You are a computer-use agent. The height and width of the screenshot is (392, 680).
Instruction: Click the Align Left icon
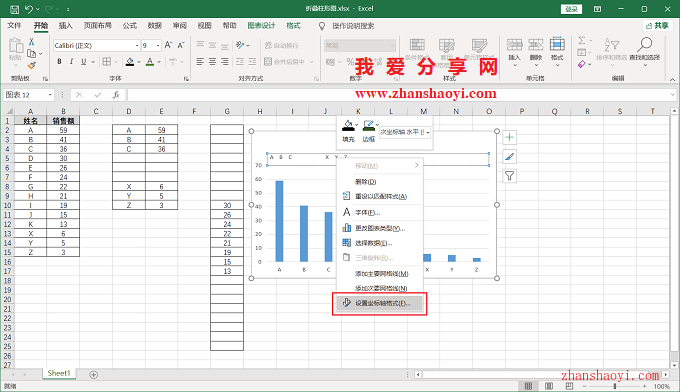(x=200, y=62)
